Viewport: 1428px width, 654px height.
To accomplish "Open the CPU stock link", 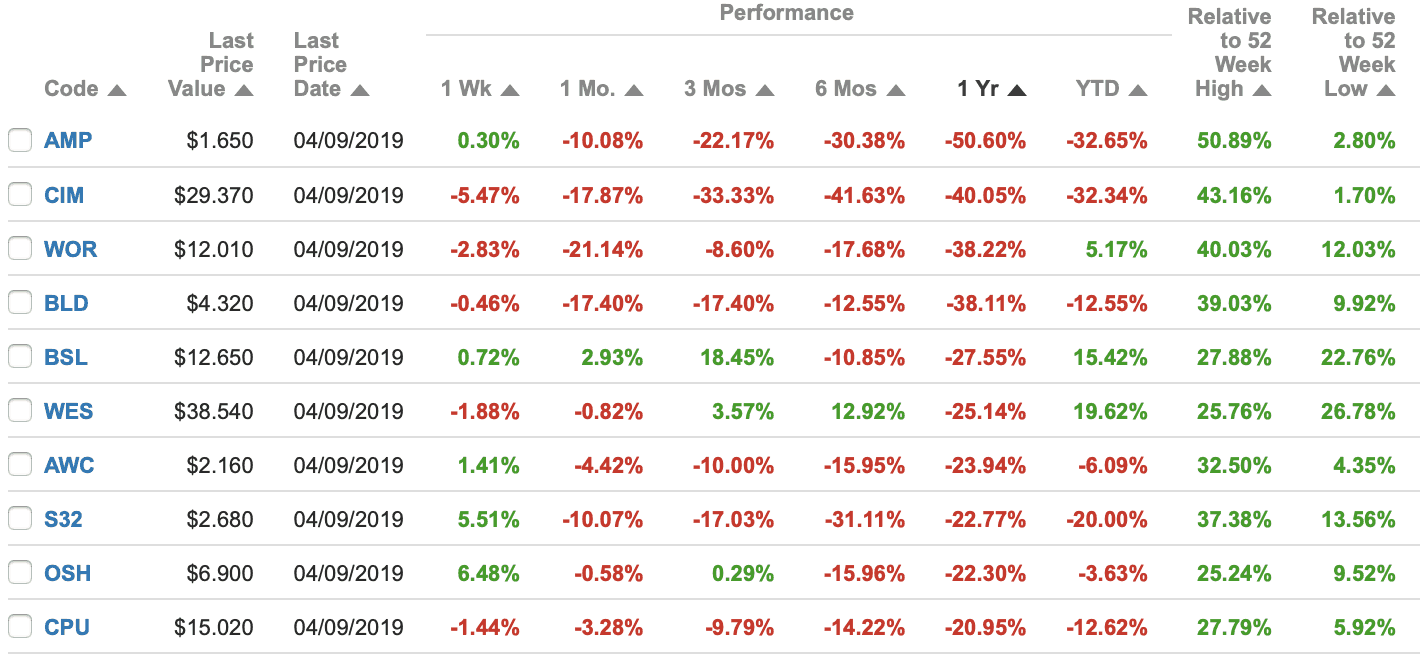I will pos(67,627).
